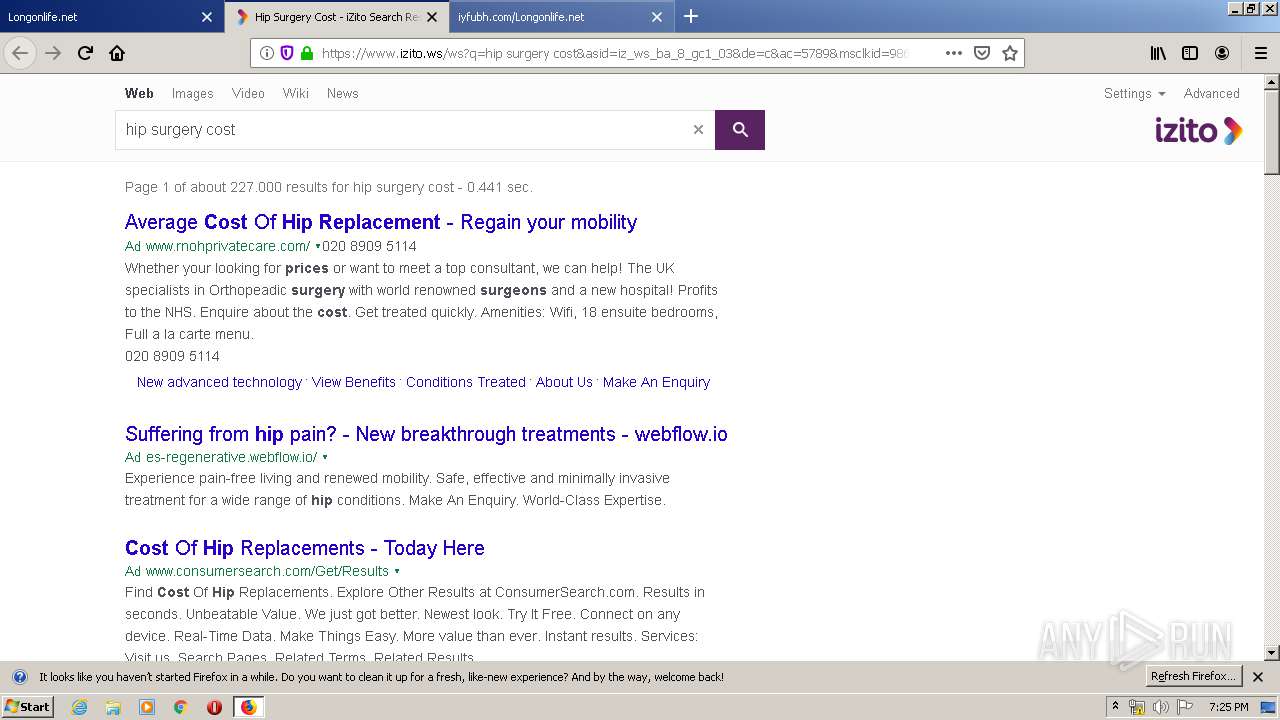Open Suffering from hip pain result
This screenshot has height=720, width=1280.
[x=426, y=434]
